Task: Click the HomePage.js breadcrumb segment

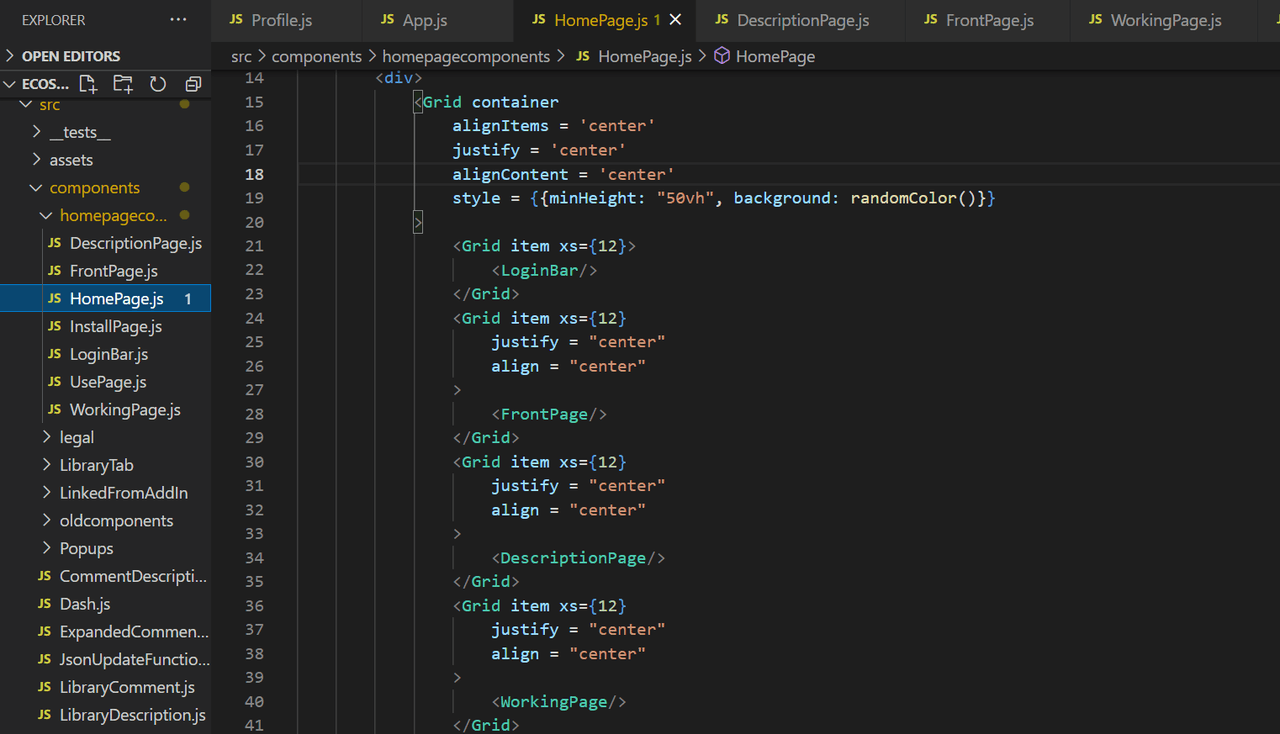Action: pos(645,56)
